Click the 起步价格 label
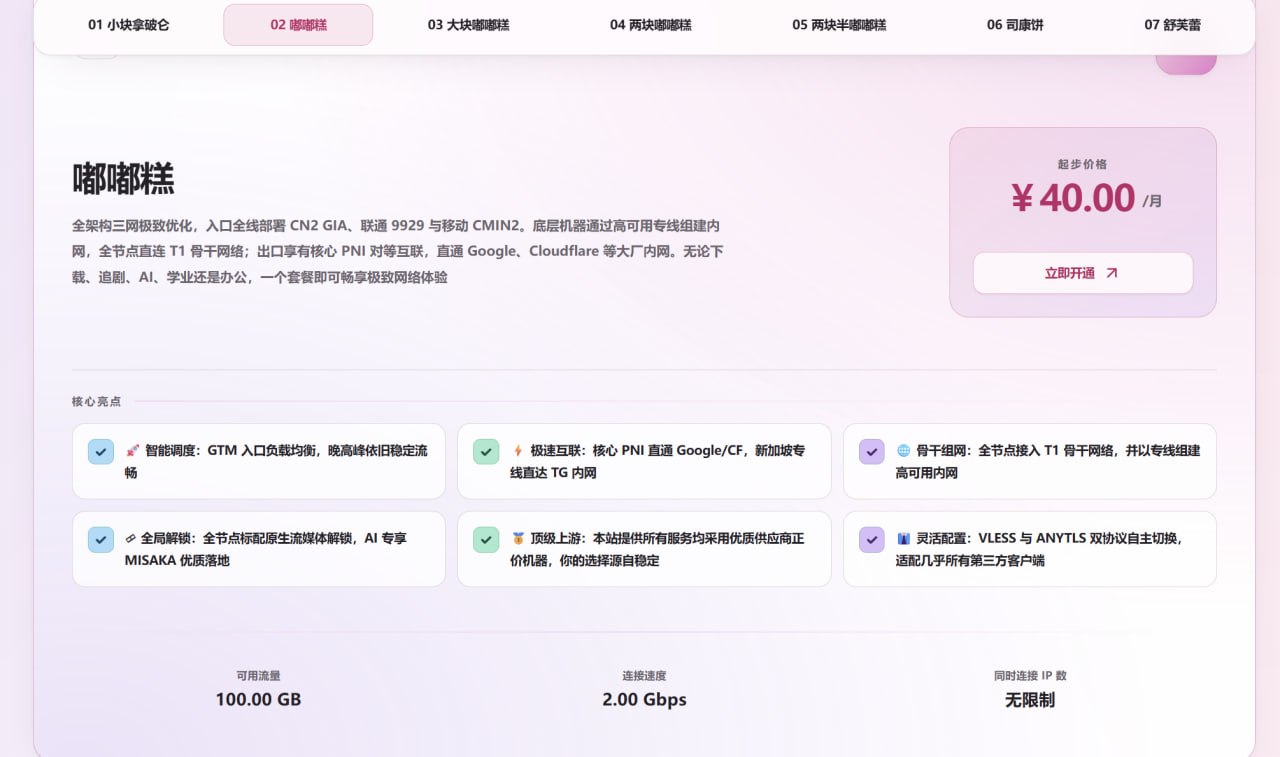The height and width of the screenshot is (757, 1280). tap(1082, 164)
